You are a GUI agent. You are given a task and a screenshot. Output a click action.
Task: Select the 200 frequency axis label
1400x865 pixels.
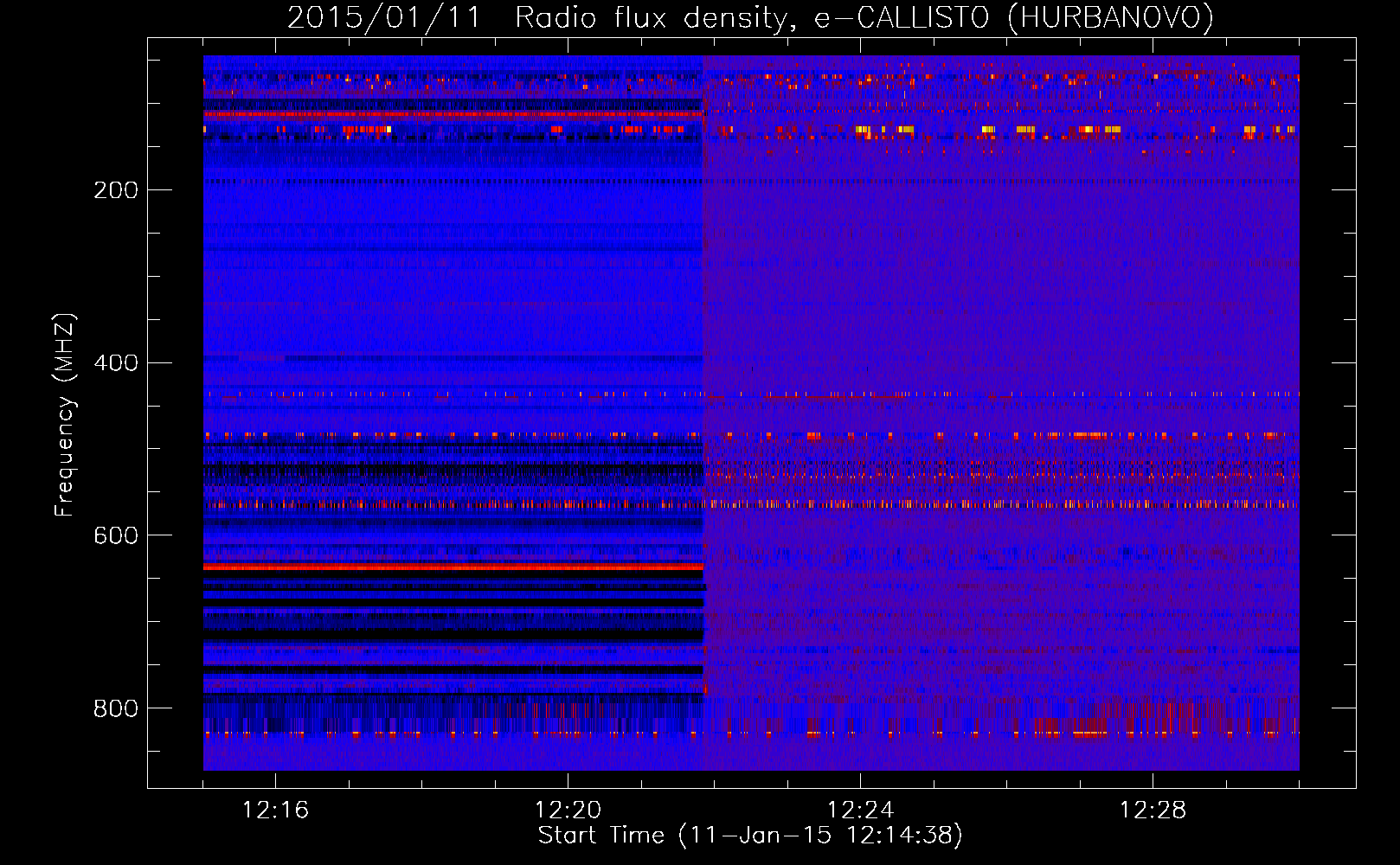pyautogui.click(x=116, y=190)
